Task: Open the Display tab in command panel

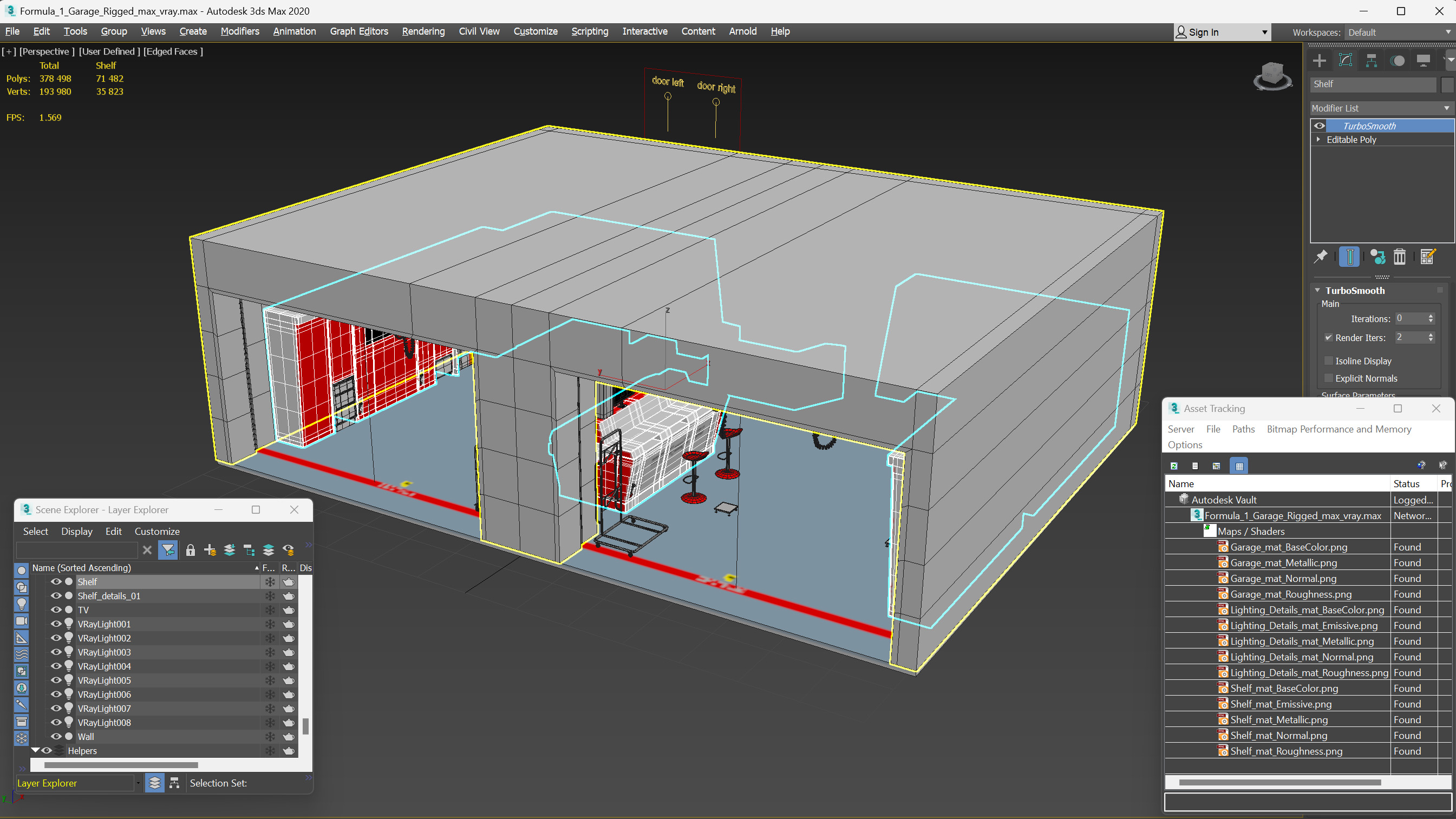Action: (1423, 61)
